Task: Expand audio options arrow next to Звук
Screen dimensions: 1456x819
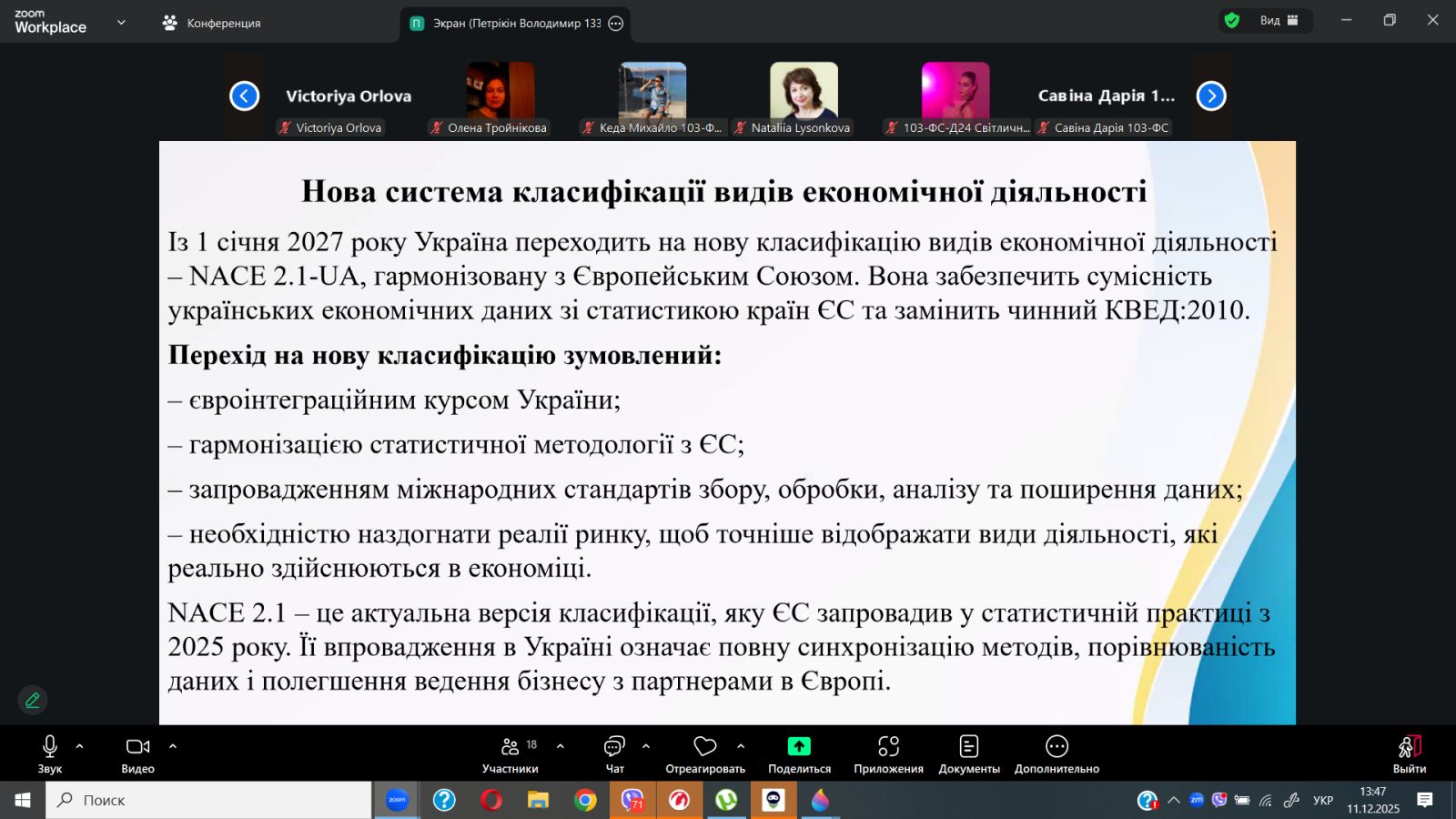Action: (x=80, y=746)
